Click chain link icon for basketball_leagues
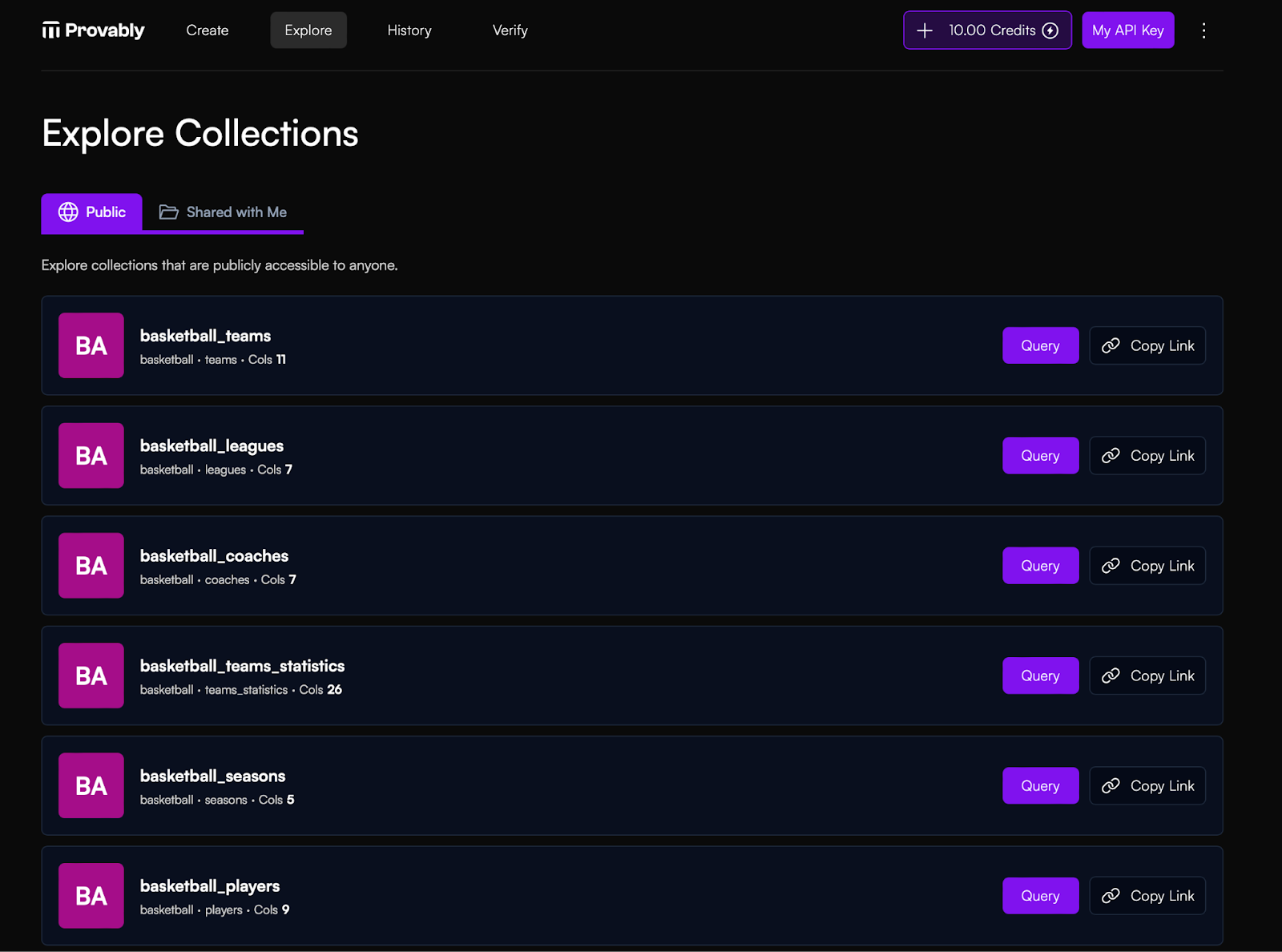1282x952 pixels. click(x=1111, y=456)
